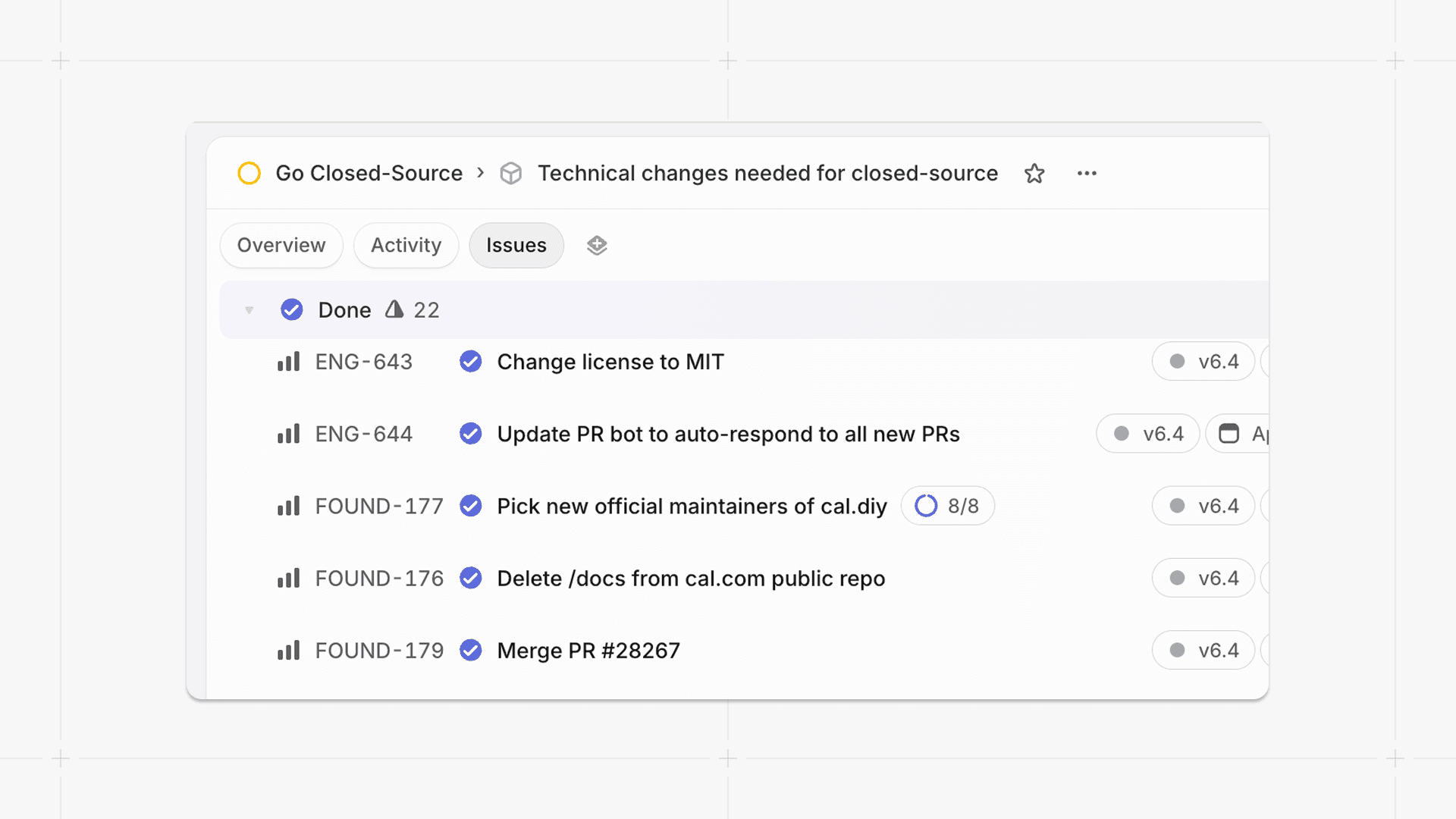The width and height of the screenshot is (1456, 819).
Task: Click the FOUND-176 issue identifier
Action: [379, 579]
